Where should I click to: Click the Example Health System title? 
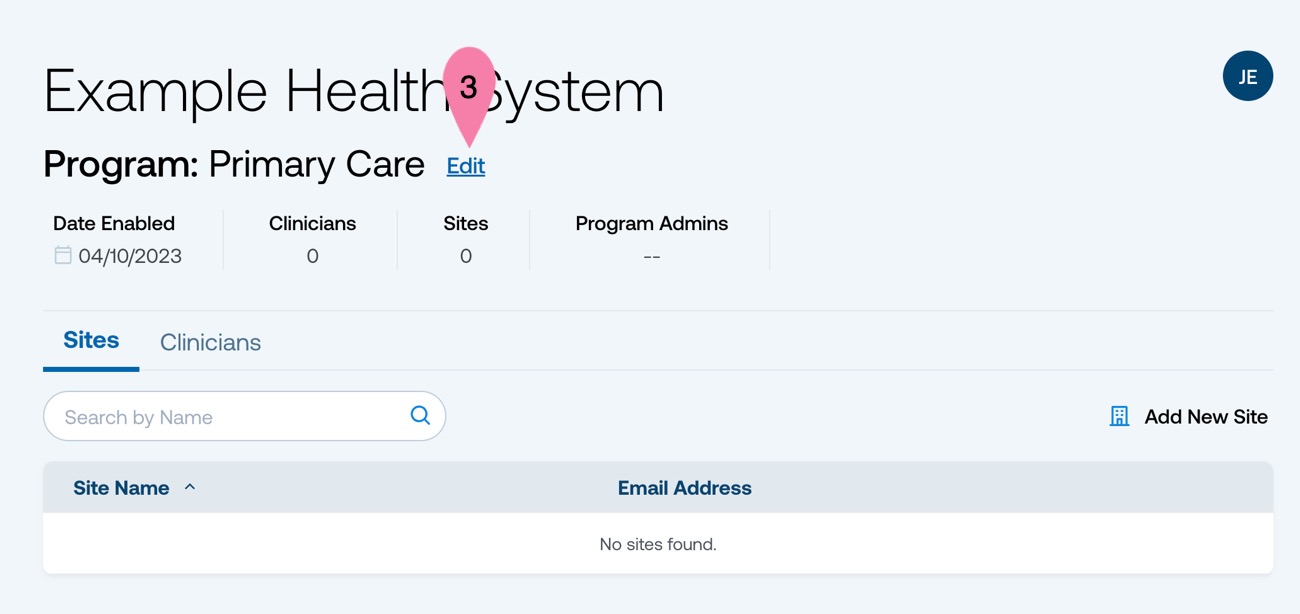tap(354, 91)
